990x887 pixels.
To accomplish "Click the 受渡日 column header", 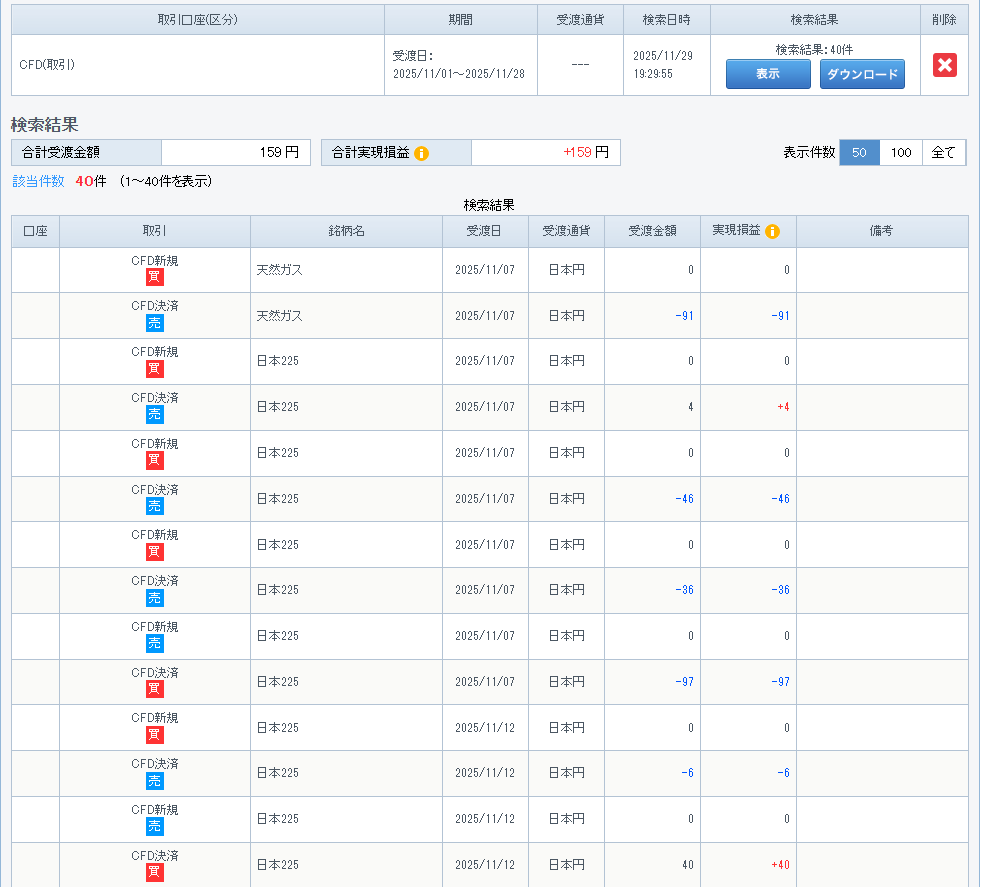I will pos(485,231).
